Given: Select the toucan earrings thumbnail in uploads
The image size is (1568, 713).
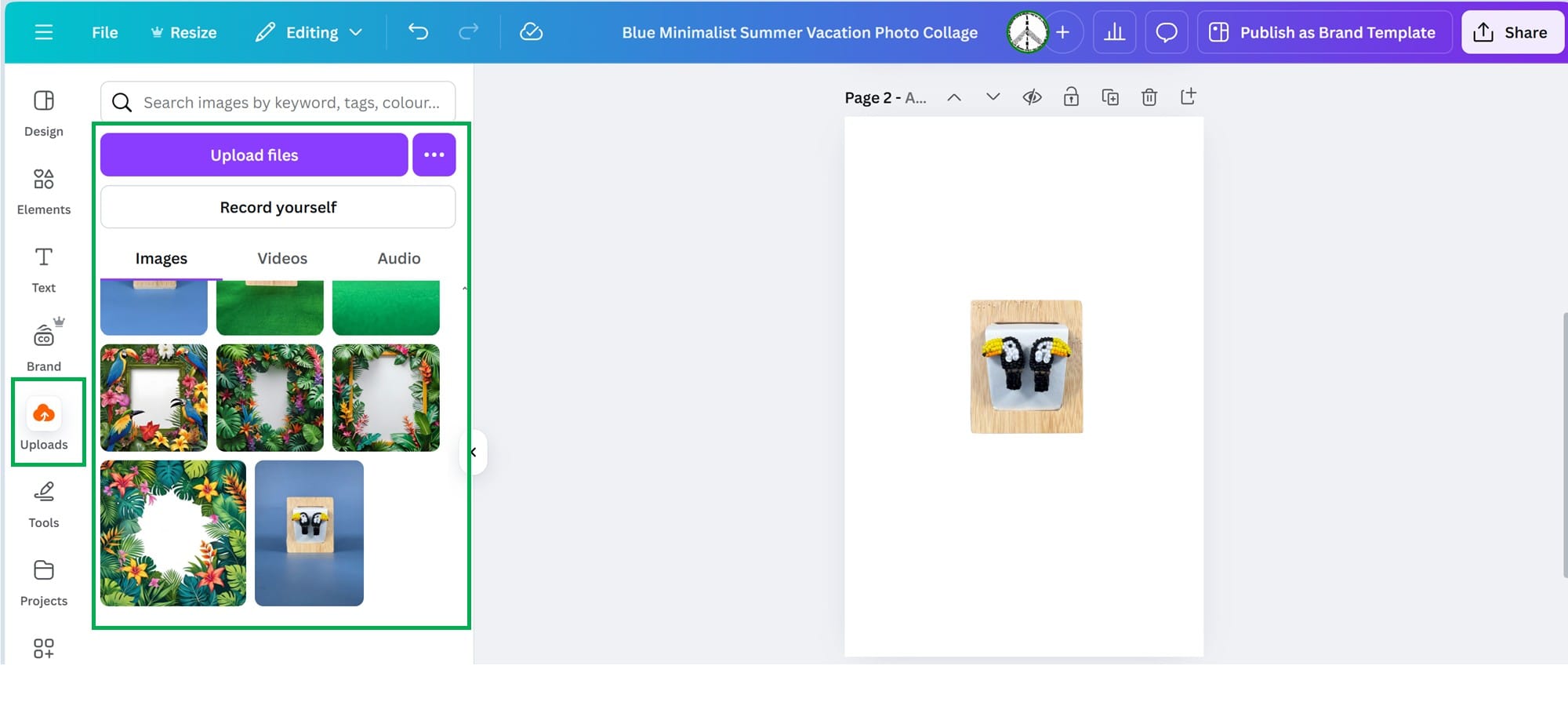Looking at the screenshot, I should (308, 533).
